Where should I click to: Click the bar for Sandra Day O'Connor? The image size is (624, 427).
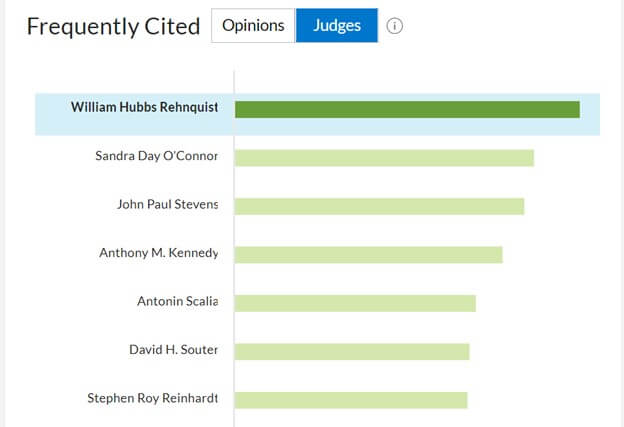pyautogui.click(x=384, y=158)
